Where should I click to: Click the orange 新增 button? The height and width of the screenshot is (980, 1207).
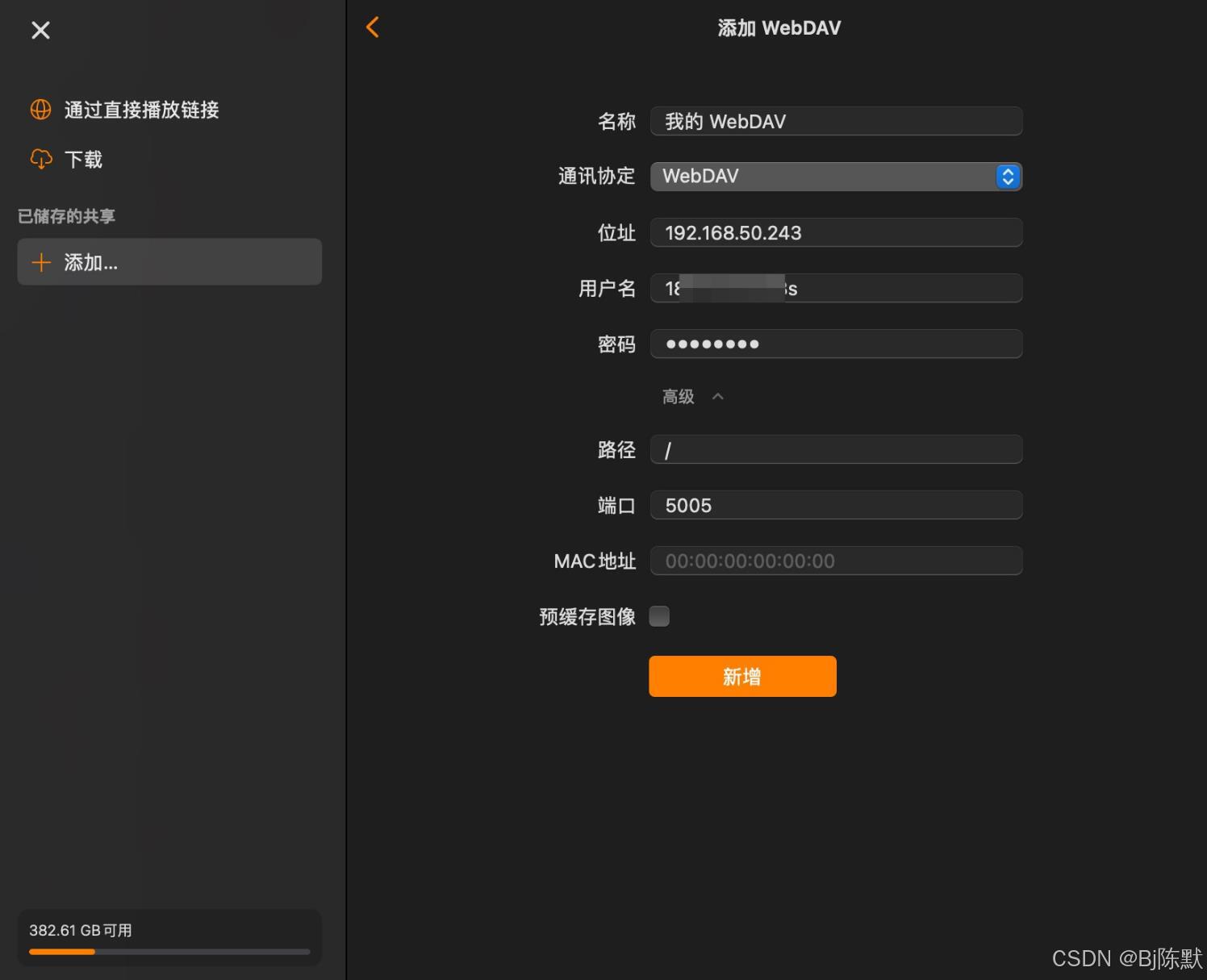click(x=742, y=676)
